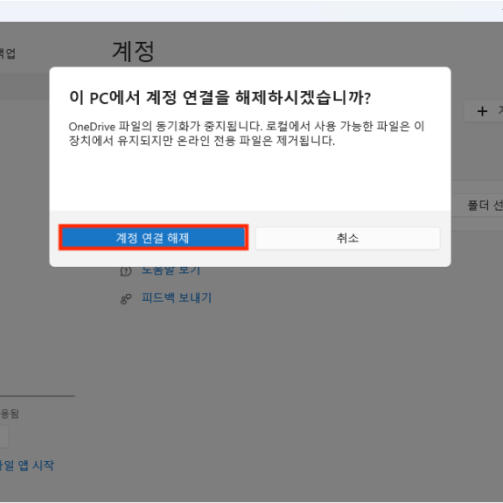The width and height of the screenshot is (503, 503).
Task: Click the 폴더 선택 button at right edge
Action: point(485,205)
